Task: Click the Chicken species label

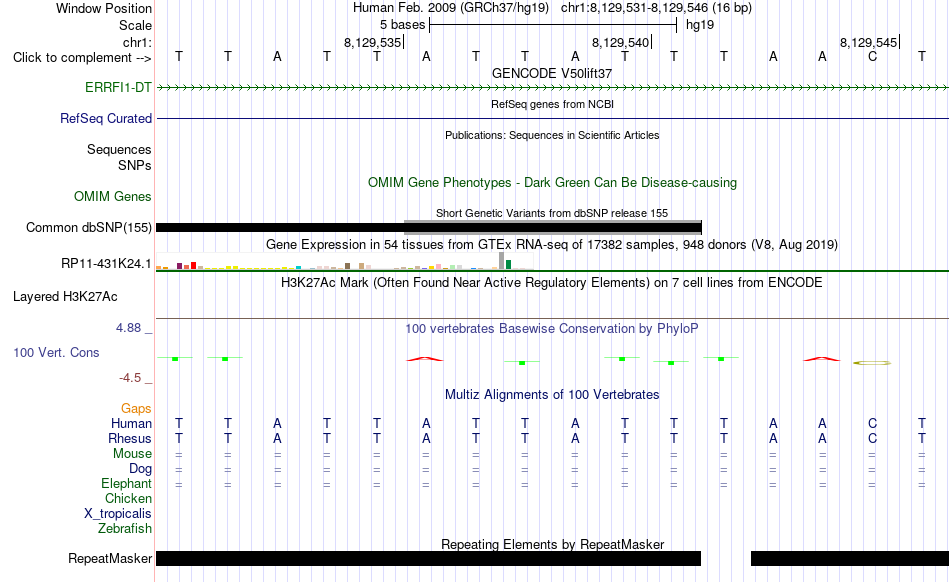Action: pos(128,498)
